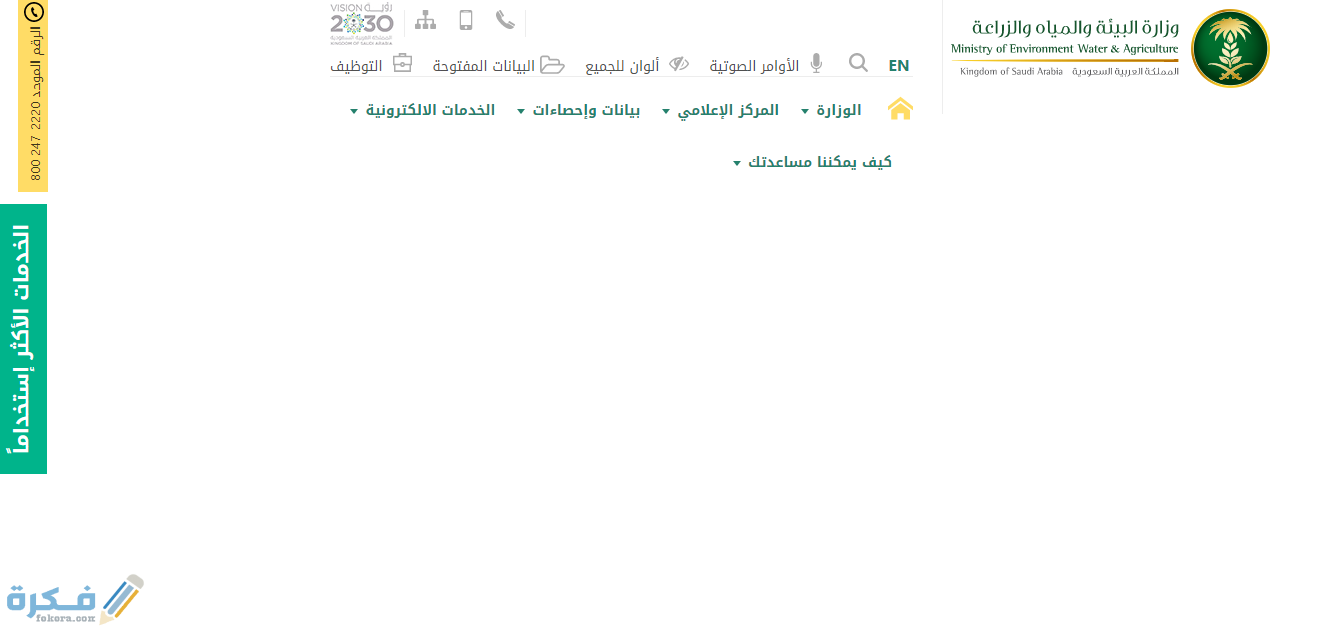Viewport: 1341px width, 639px height.
Task: Click the yellow home icon in the navigation bar
Action: point(899,109)
